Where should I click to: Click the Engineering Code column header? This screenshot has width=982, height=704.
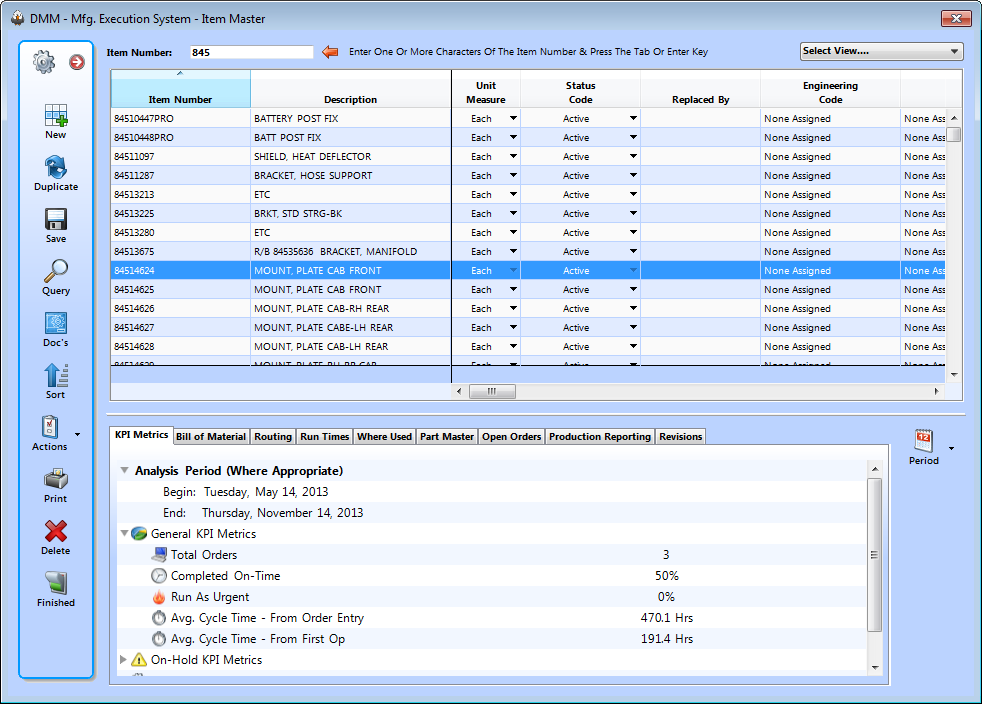click(x=830, y=89)
